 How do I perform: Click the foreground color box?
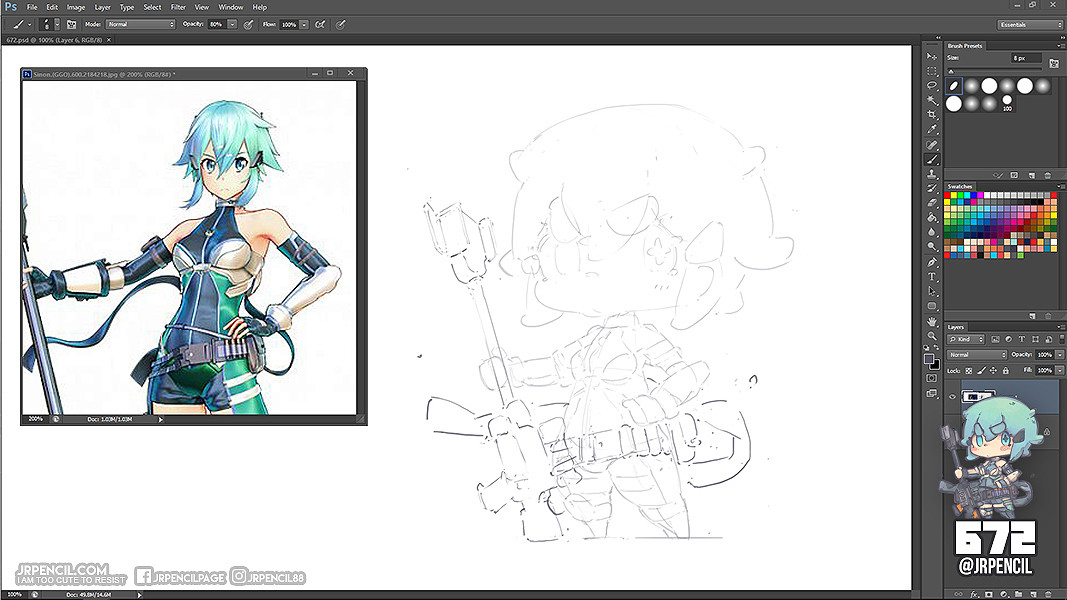[929, 359]
